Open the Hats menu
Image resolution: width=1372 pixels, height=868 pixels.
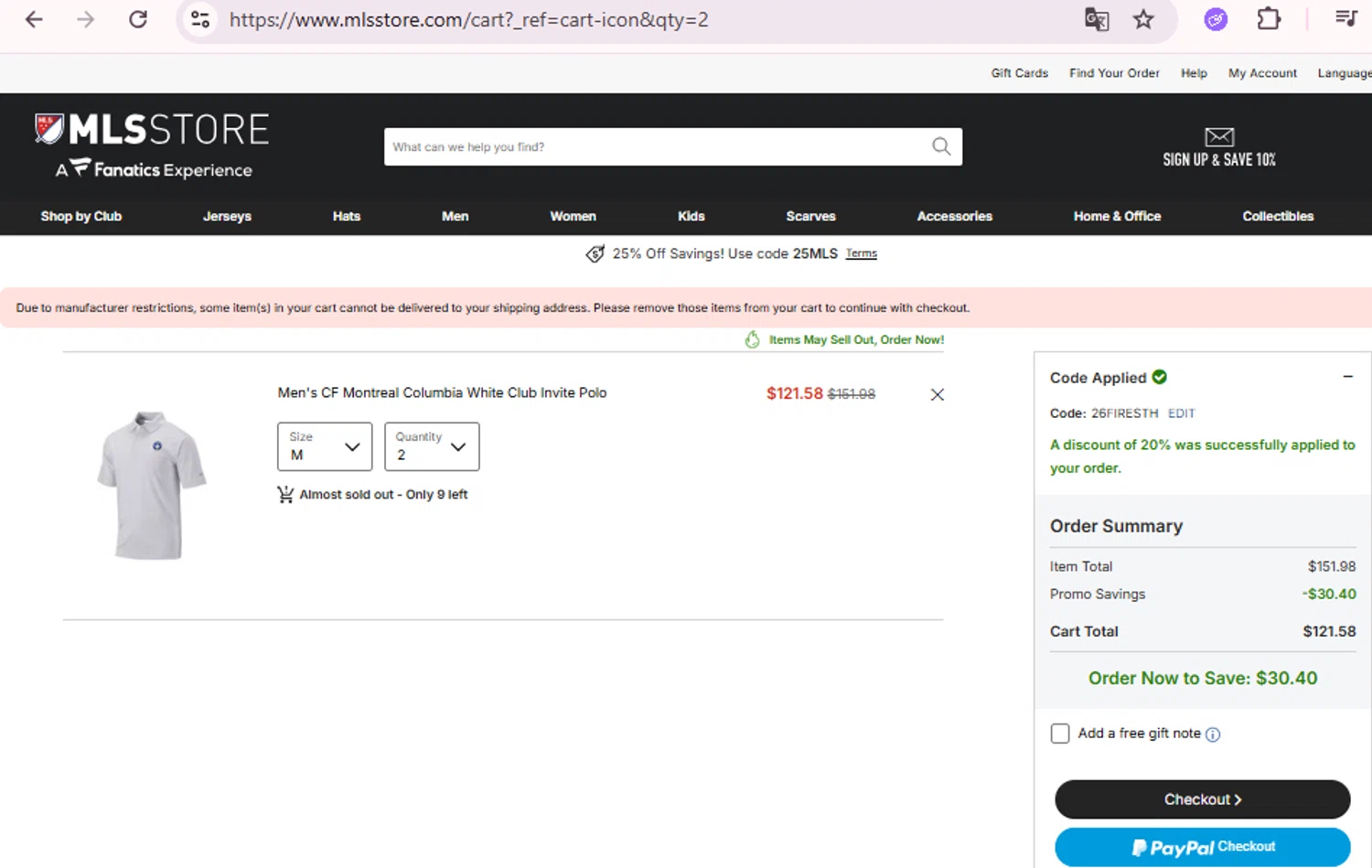[x=347, y=216]
